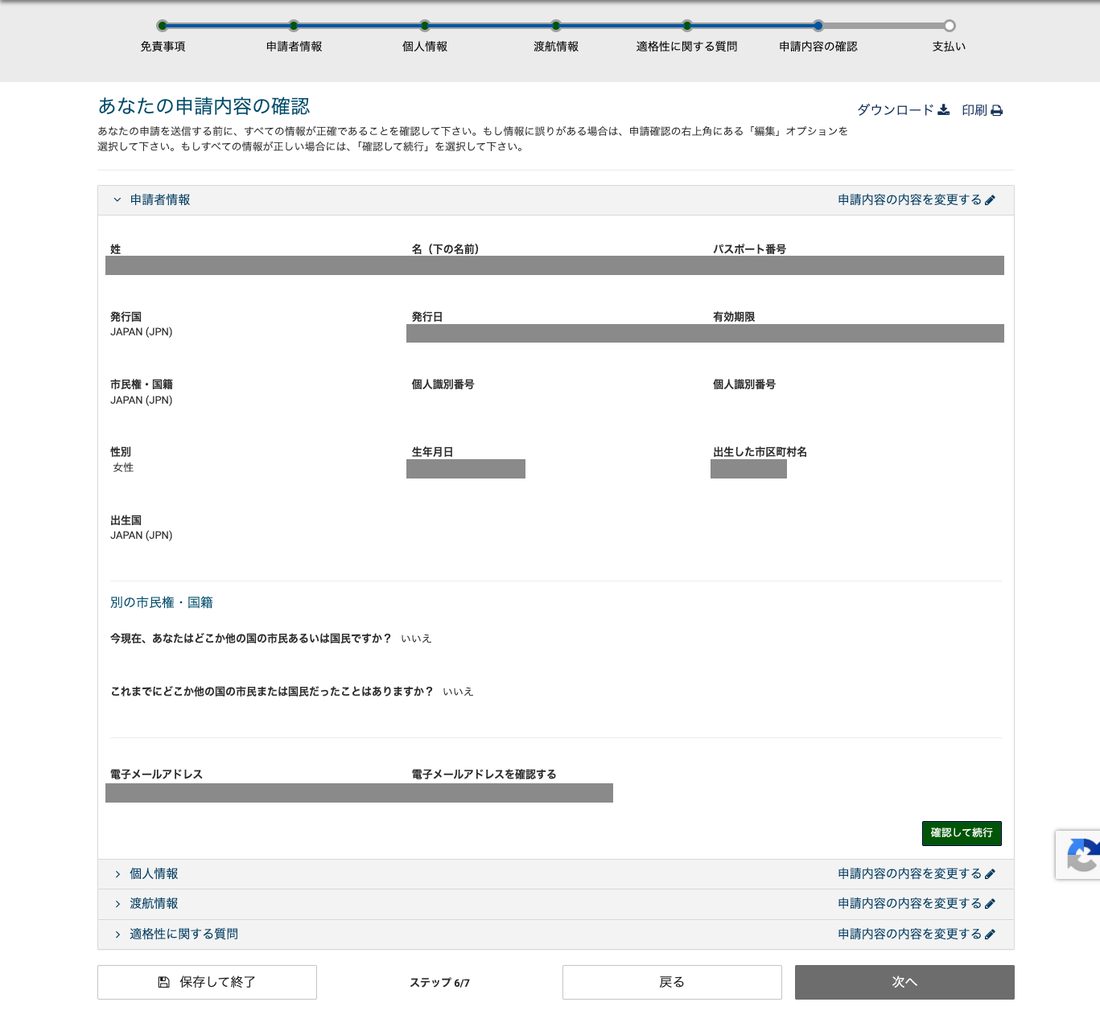Image resolution: width=1100 pixels, height=1035 pixels.
Task: Click the pencil icon in 適格性に関する質問 row
Action: point(990,935)
